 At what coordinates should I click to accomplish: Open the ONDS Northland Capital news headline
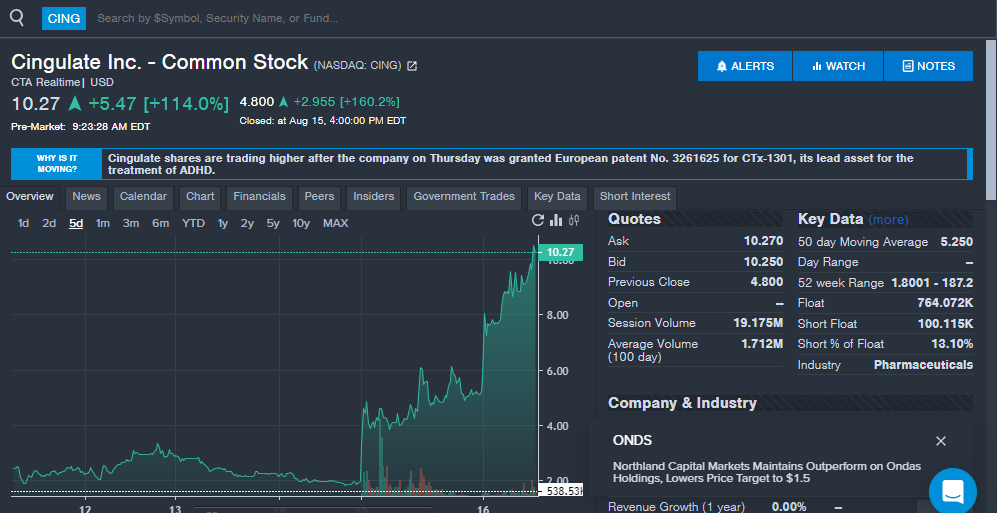point(767,472)
